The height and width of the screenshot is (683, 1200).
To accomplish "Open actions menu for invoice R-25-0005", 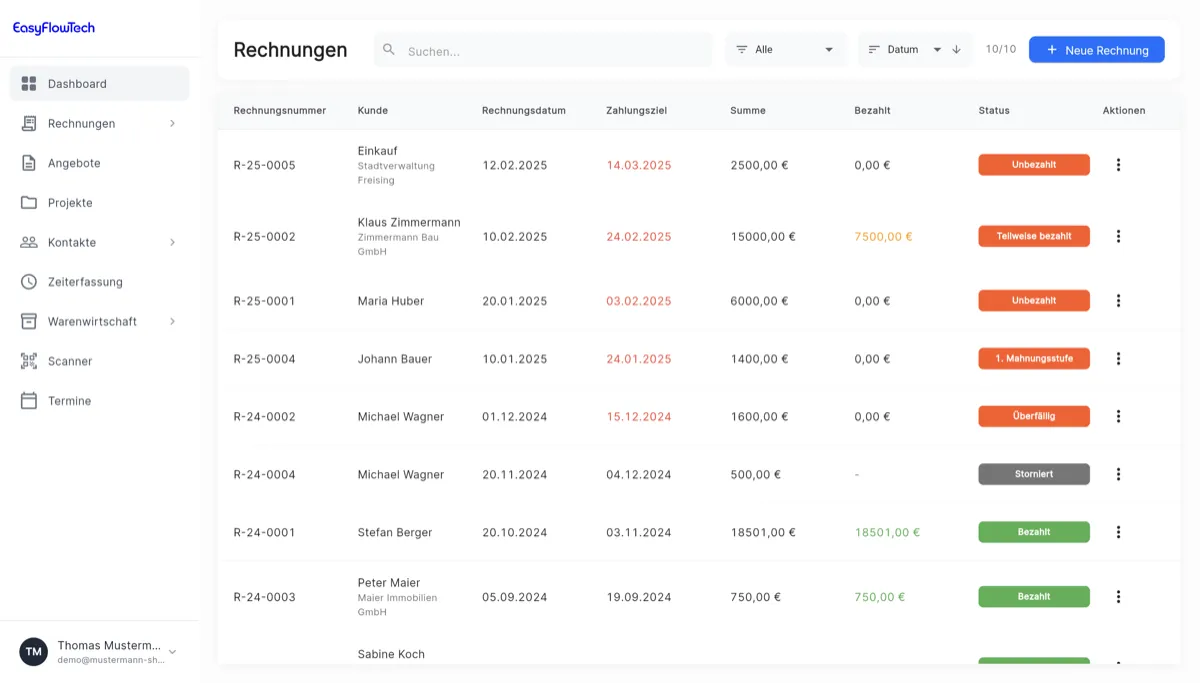I will [1118, 165].
